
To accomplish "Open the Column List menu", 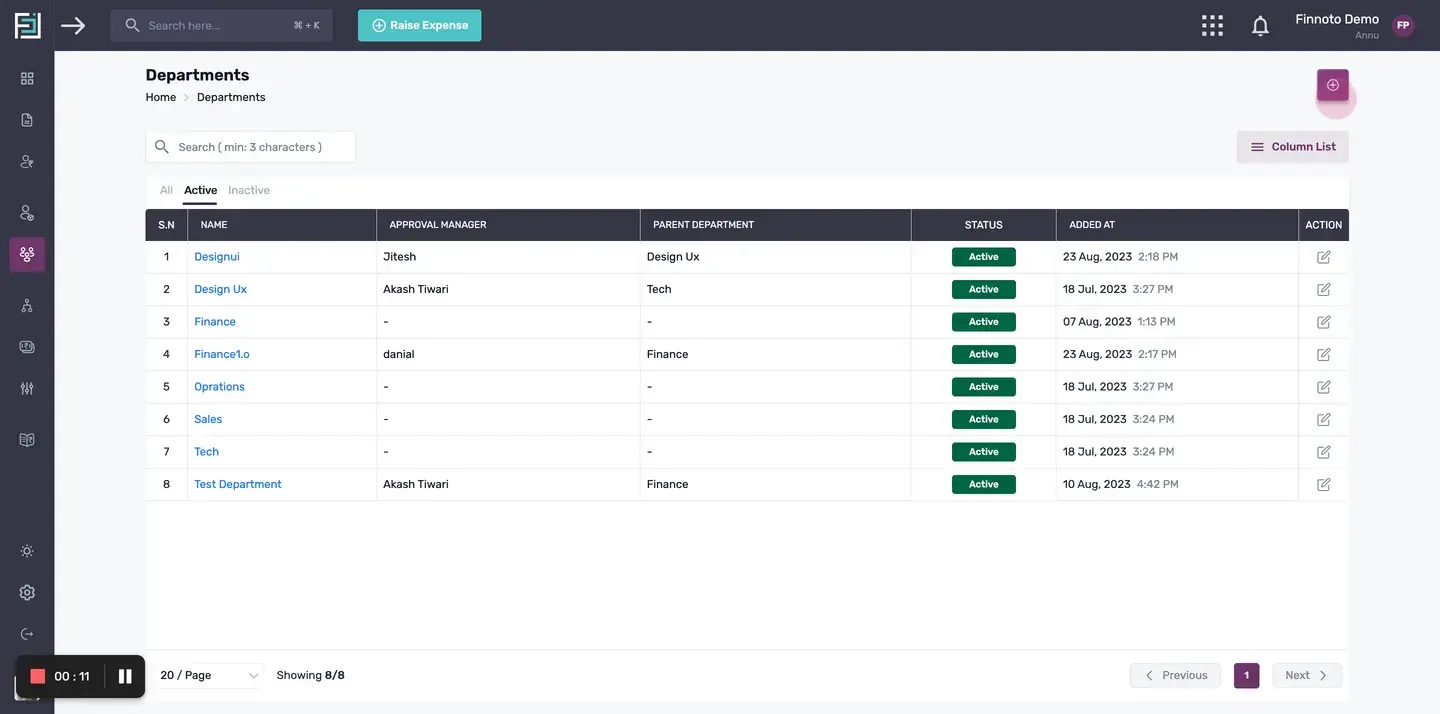I will (x=1292, y=147).
